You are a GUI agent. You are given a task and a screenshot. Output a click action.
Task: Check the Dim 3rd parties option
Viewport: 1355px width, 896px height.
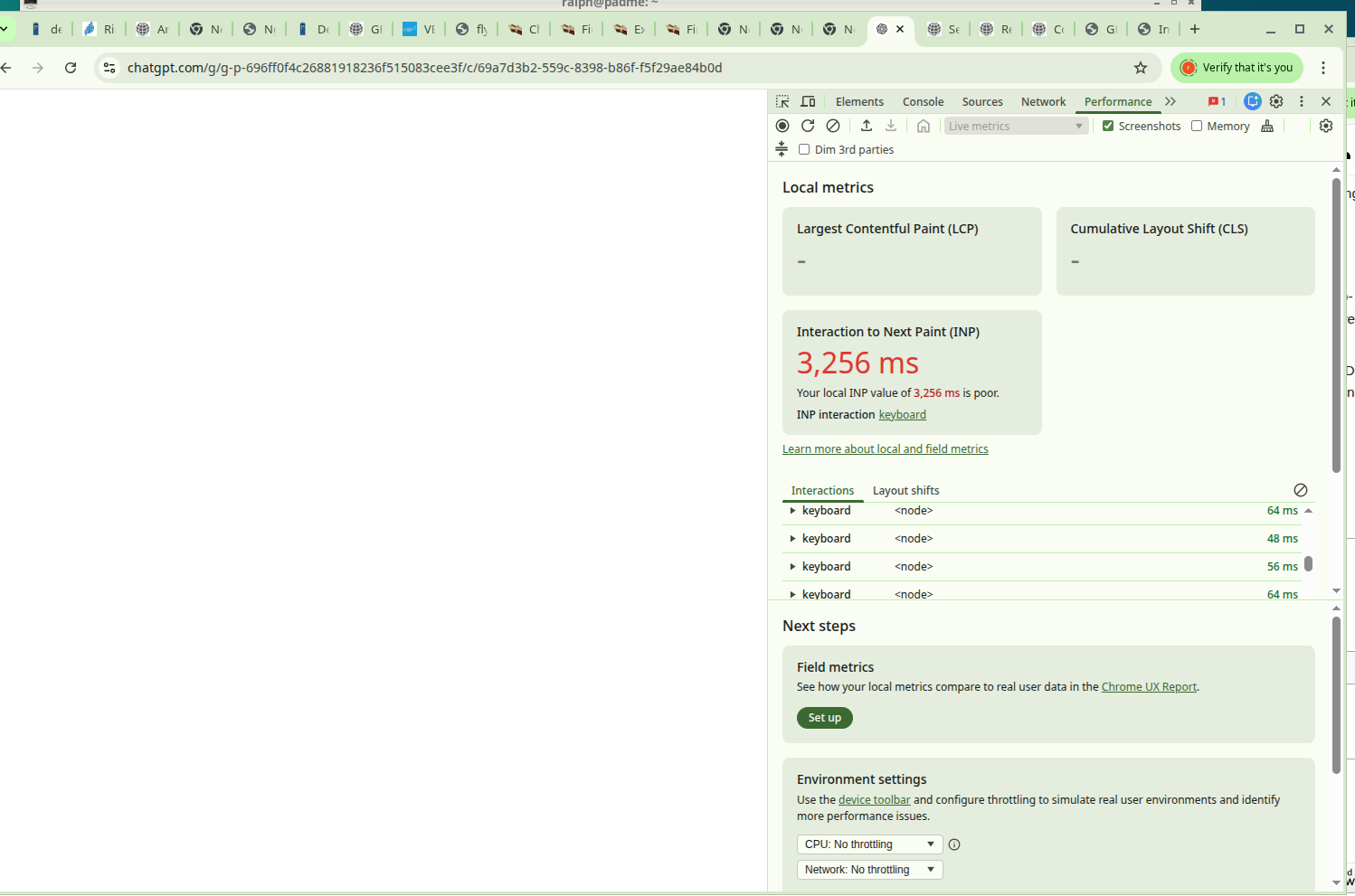(x=804, y=150)
